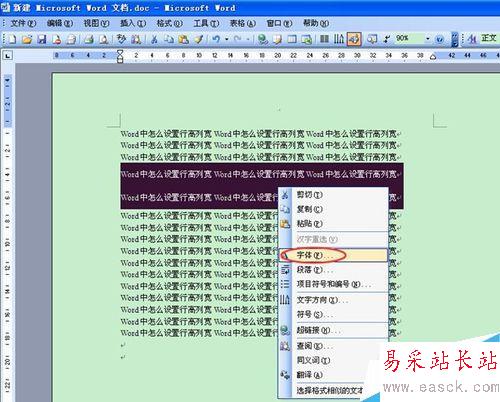The width and height of the screenshot is (500, 402).
Task: Run the spelling and grammar check
Action: (x=121, y=39)
